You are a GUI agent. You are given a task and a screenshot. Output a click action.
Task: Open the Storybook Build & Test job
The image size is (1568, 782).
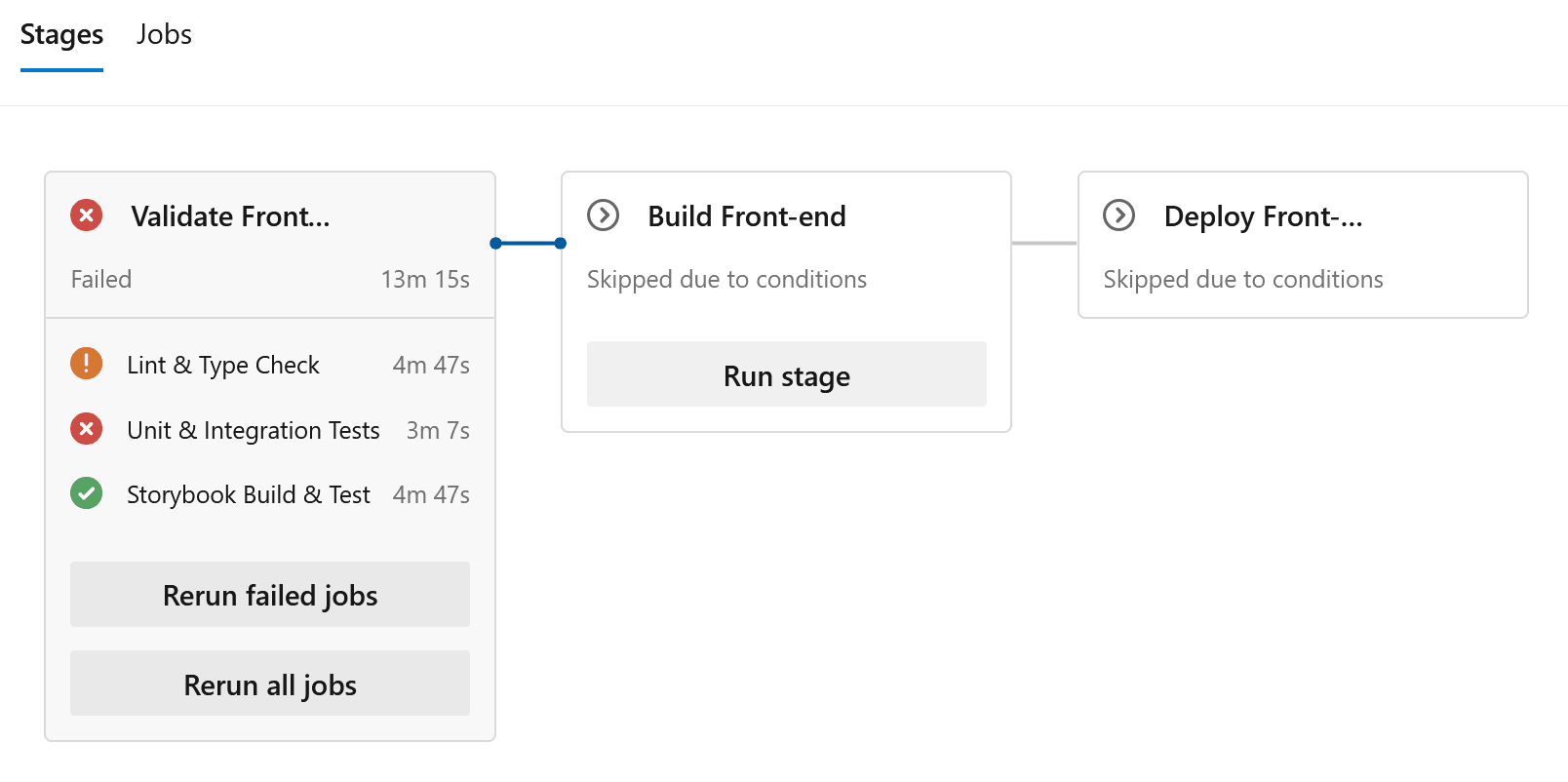(249, 495)
